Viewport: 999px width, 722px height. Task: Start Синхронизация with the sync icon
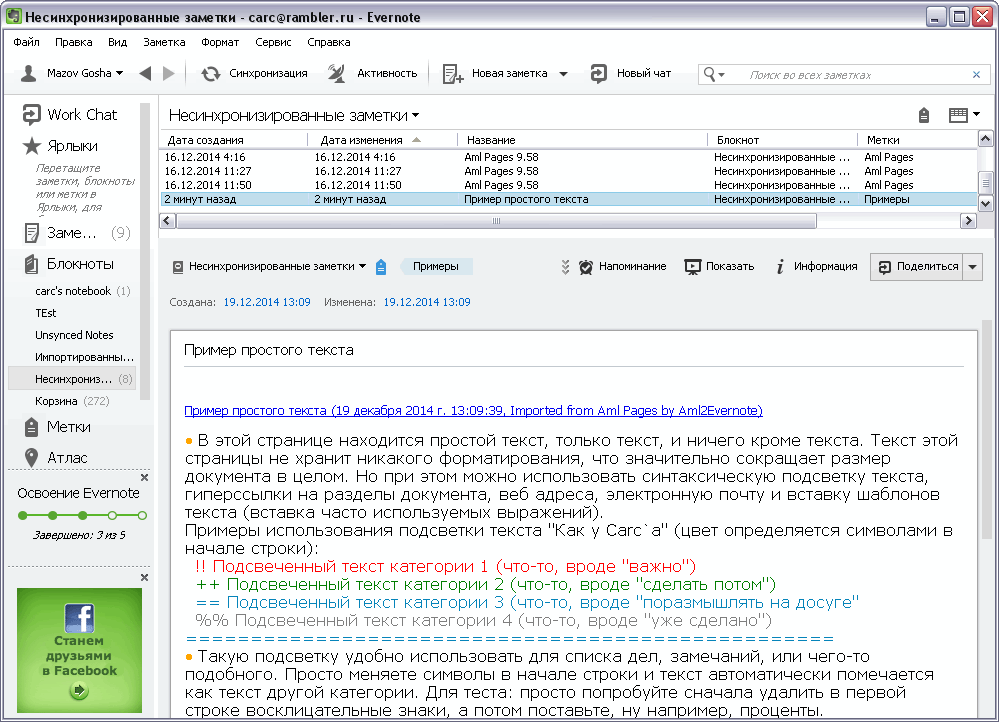coord(210,74)
